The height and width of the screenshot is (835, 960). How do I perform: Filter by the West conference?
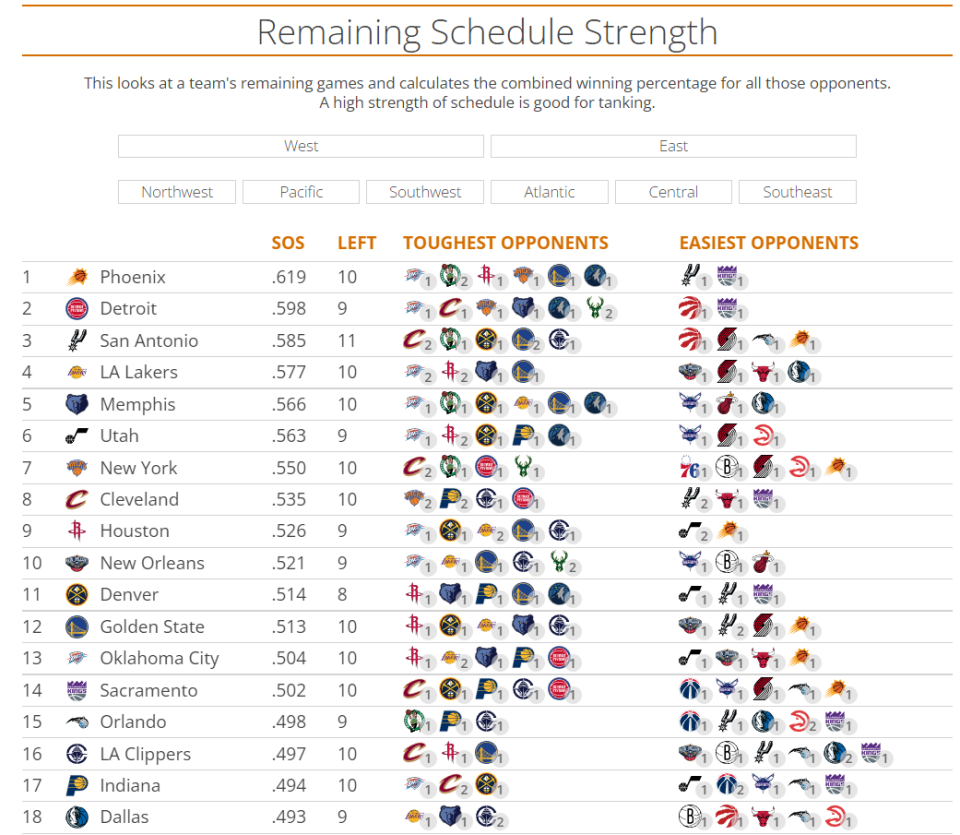pyautogui.click(x=301, y=146)
